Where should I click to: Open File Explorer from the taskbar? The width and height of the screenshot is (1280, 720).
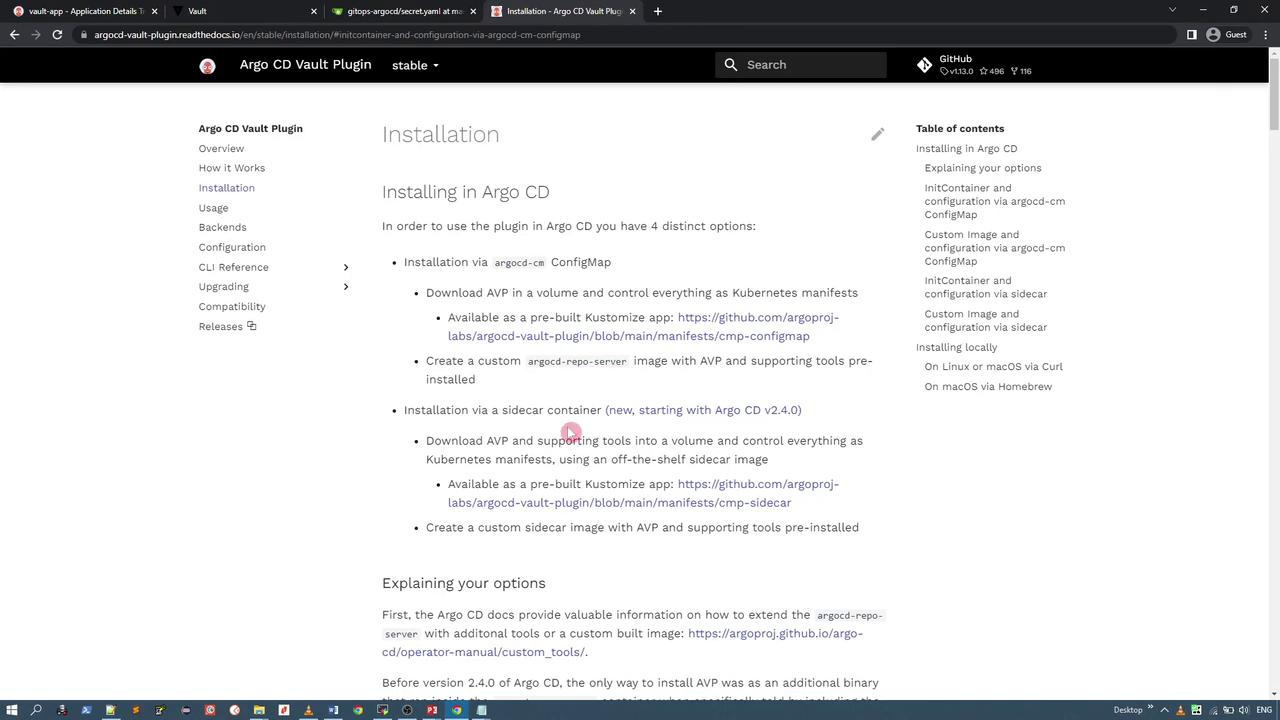click(259, 710)
